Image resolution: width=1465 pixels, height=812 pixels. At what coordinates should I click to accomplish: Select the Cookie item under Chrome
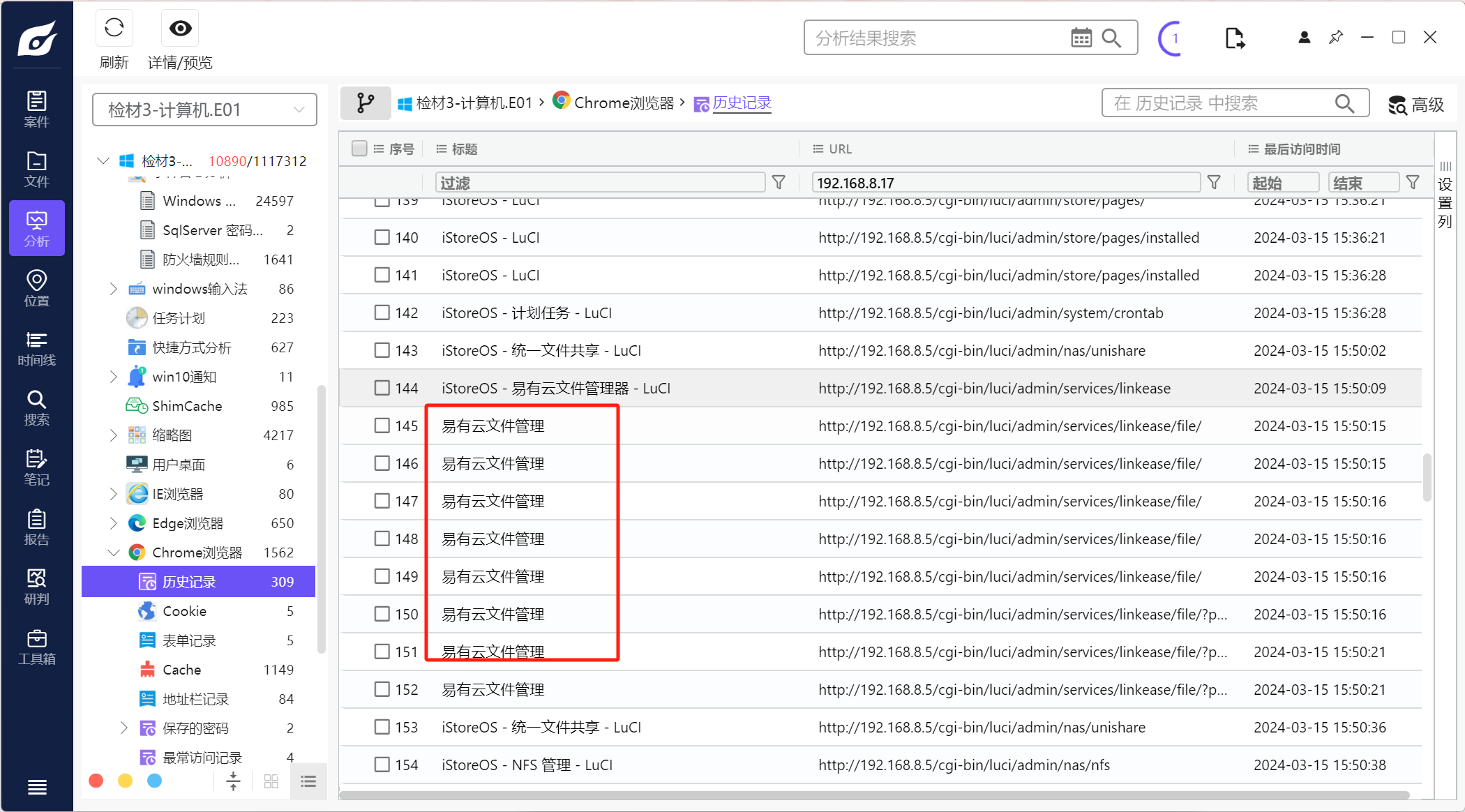click(184, 611)
